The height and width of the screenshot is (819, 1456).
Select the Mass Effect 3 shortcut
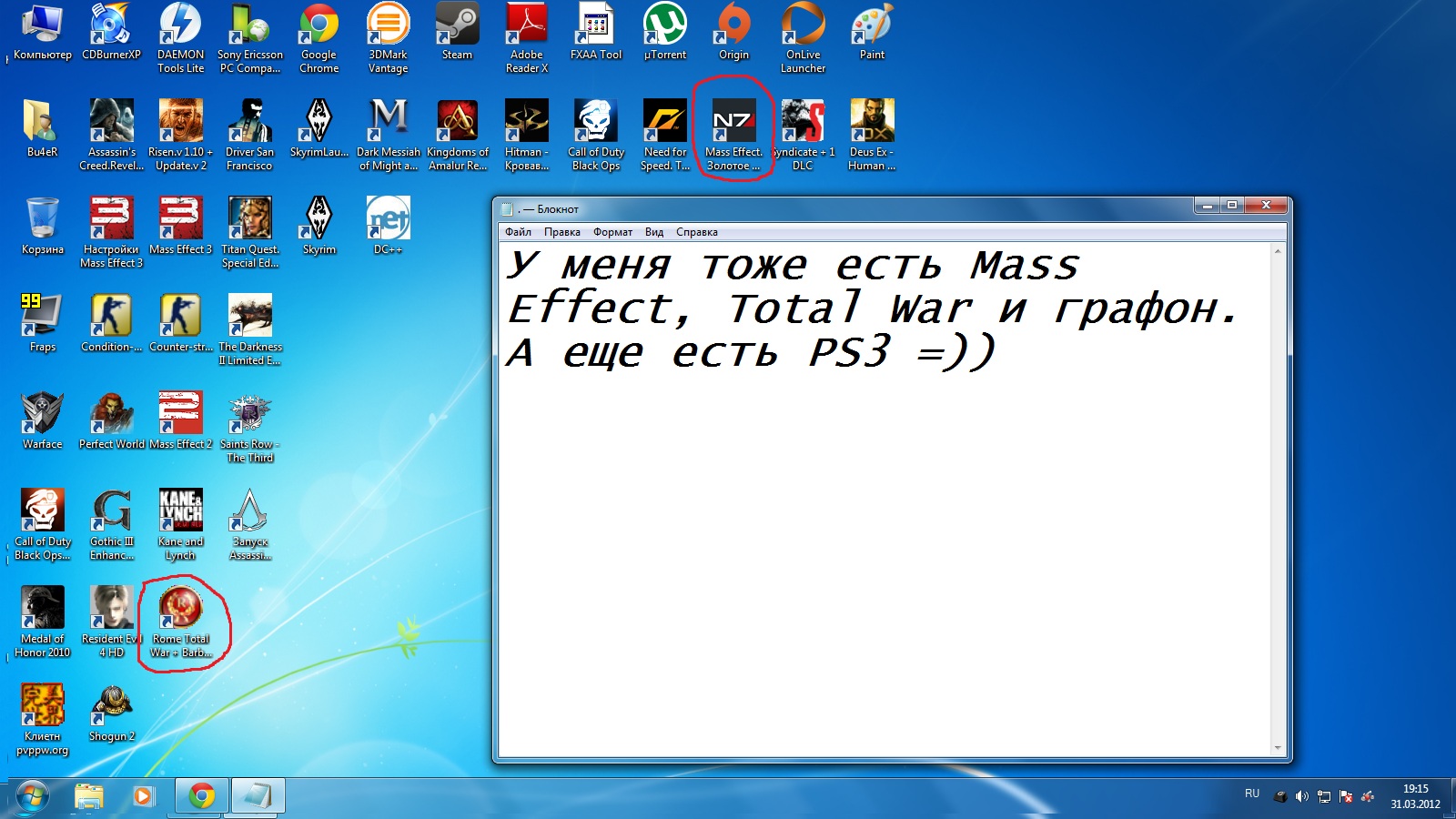pyautogui.click(x=180, y=226)
